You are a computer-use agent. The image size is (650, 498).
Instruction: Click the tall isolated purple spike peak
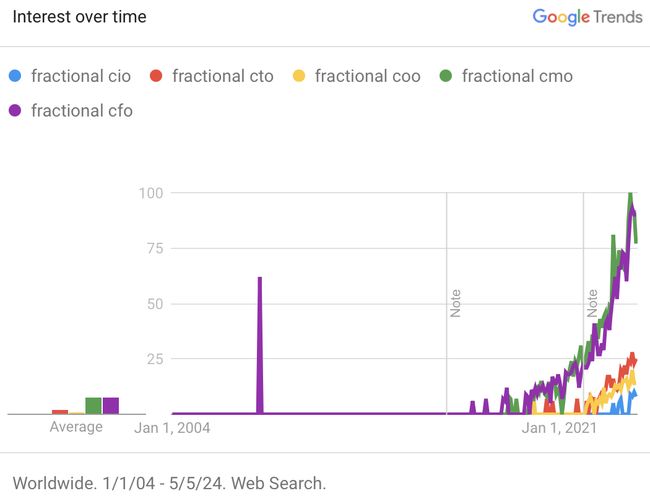[260, 280]
